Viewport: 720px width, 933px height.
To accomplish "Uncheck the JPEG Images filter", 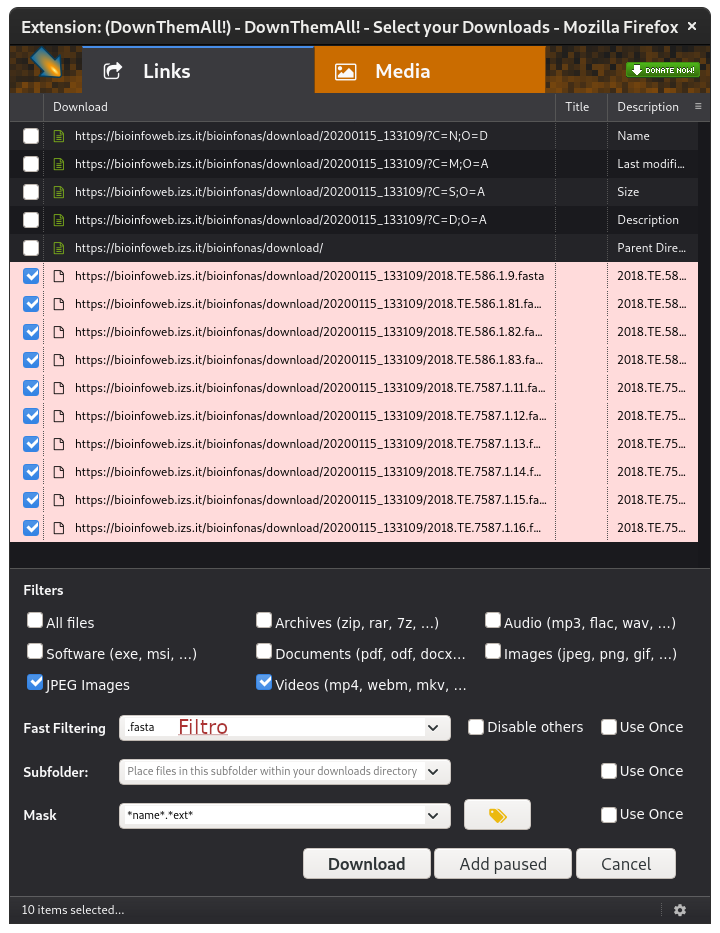I will click(x=35, y=683).
